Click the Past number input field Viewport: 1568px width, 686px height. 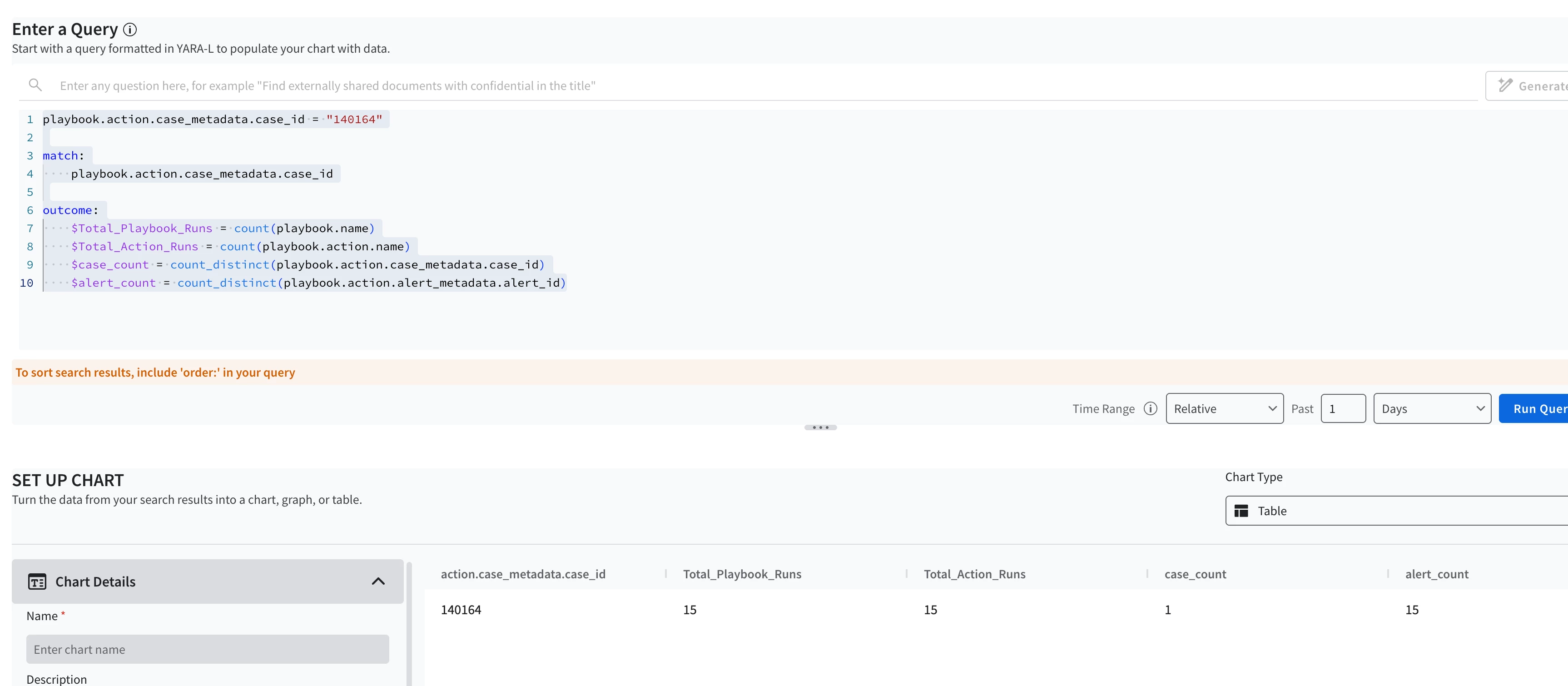tap(1343, 408)
